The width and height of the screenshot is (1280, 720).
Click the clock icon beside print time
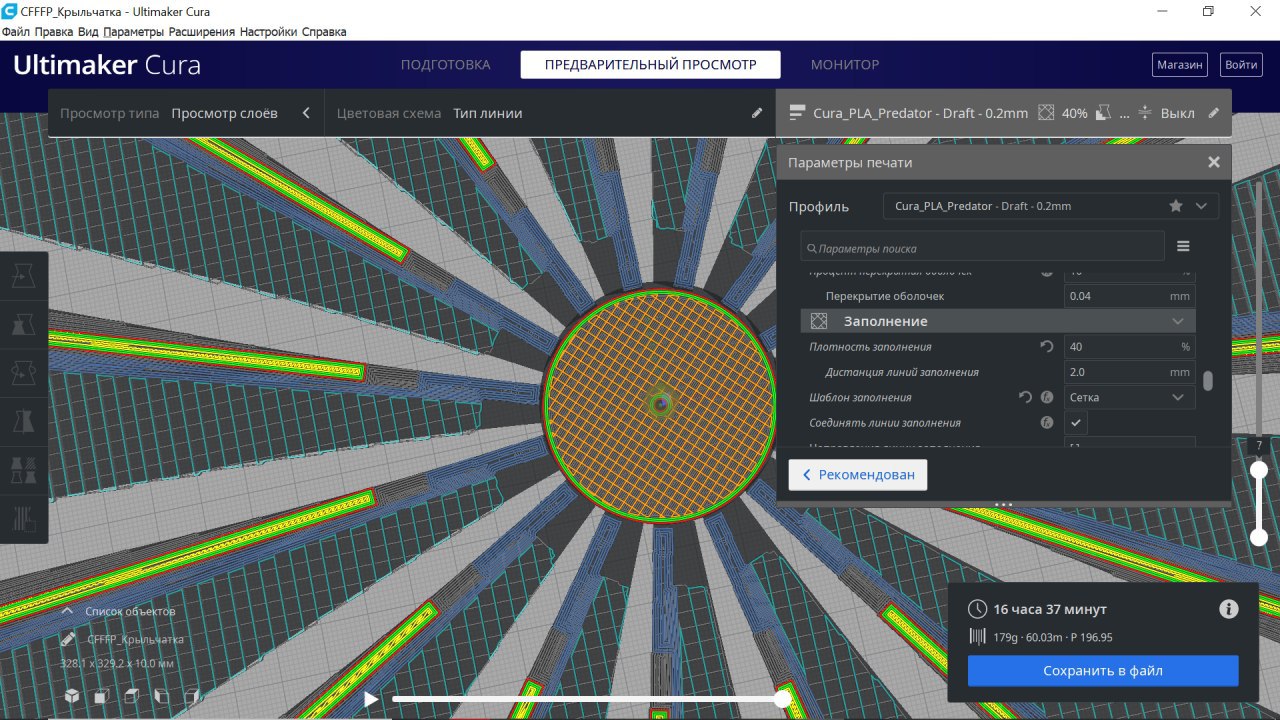click(977, 609)
